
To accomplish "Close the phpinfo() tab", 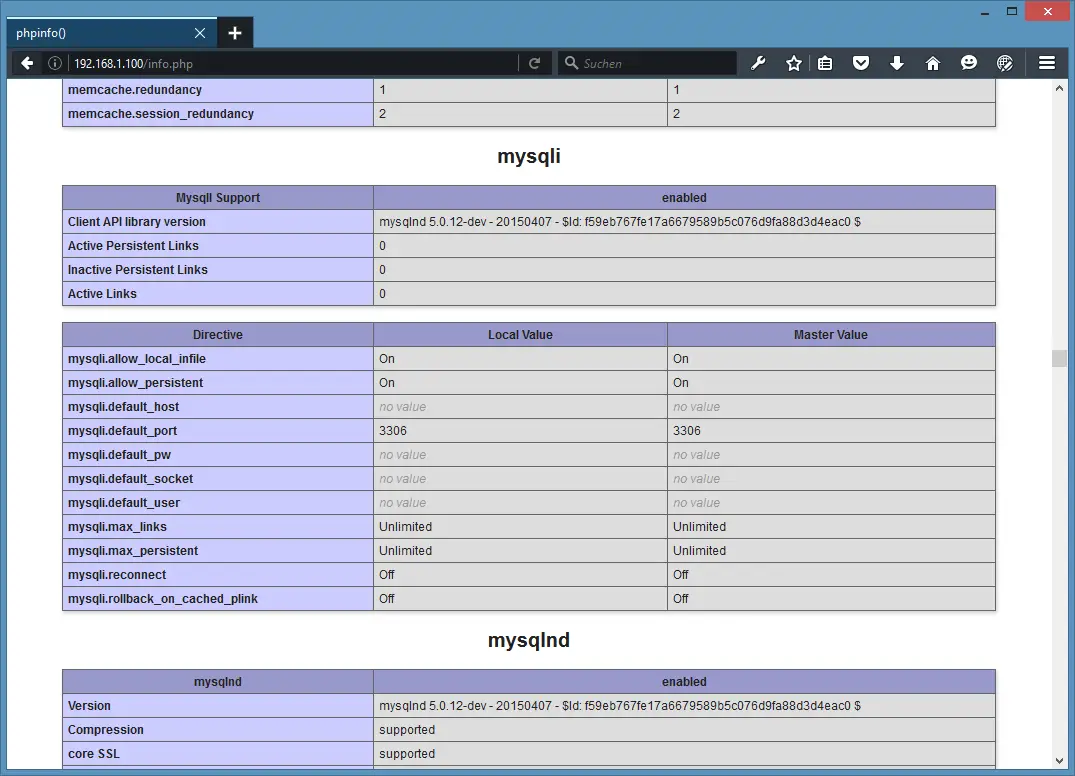I will (x=200, y=33).
